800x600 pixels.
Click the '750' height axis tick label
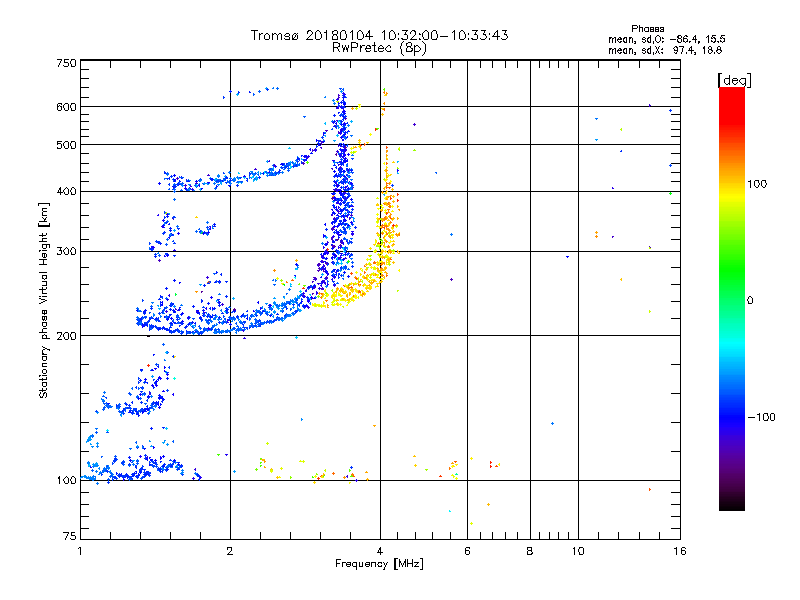[x=66, y=63]
